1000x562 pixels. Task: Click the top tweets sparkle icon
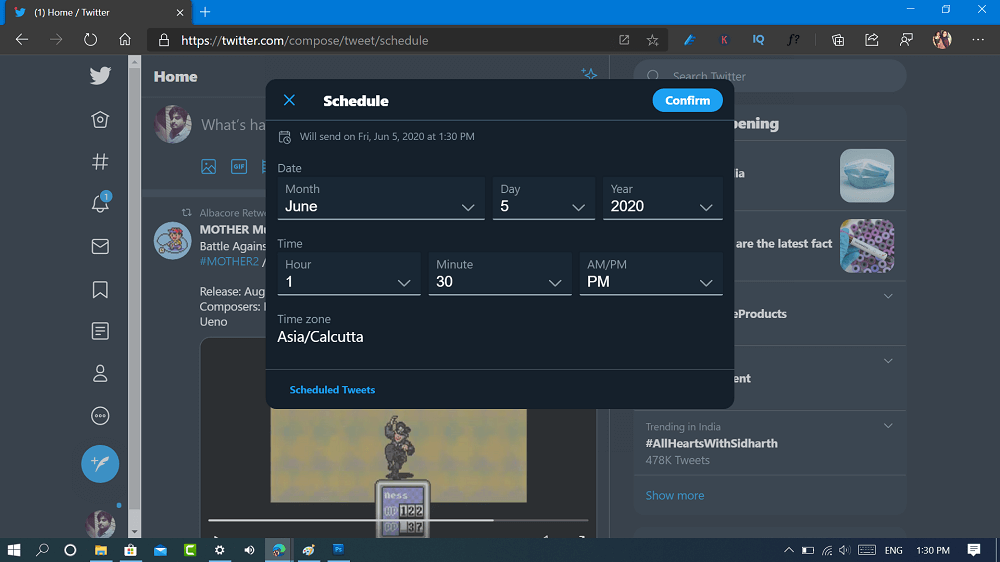point(589,73)
